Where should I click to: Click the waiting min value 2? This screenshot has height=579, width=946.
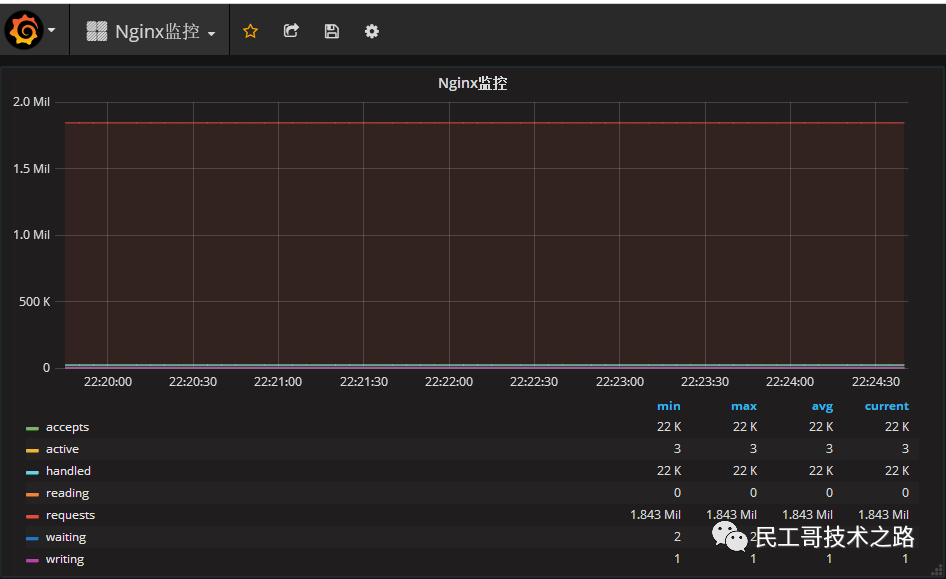[x=677, y=537]
